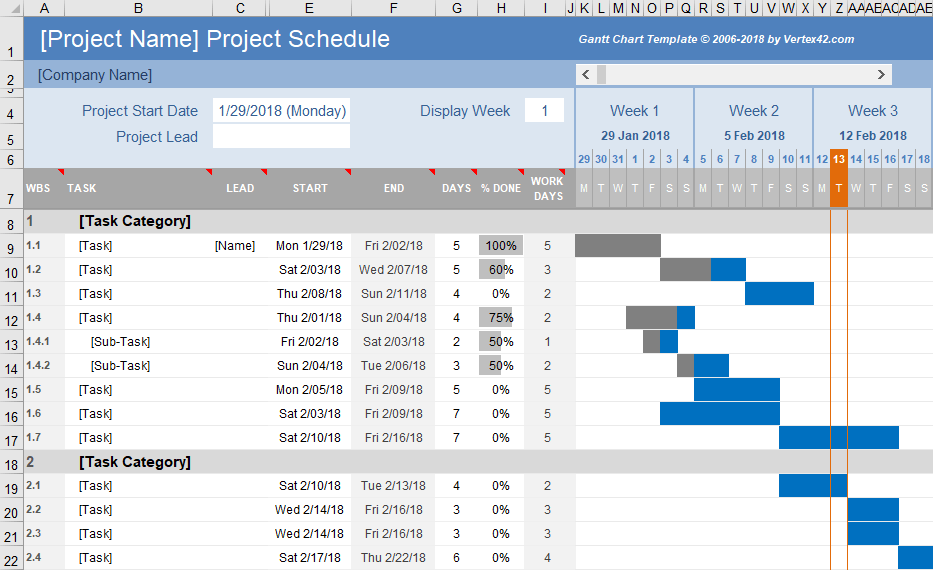Select the Display Week number cell
This screenshot has height=570, width=933.
click(545, 111)
